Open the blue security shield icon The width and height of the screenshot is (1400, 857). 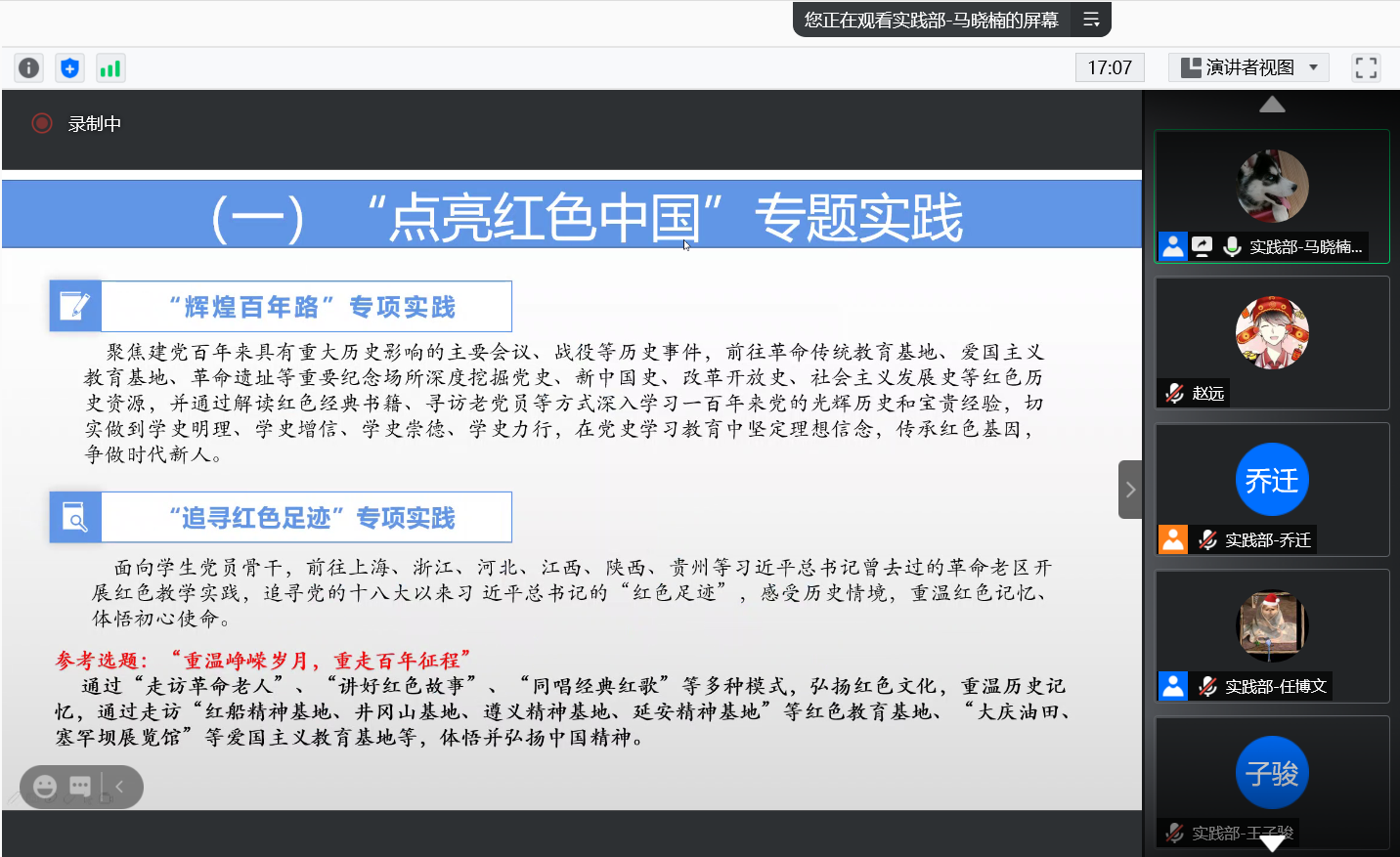[69, 67]
